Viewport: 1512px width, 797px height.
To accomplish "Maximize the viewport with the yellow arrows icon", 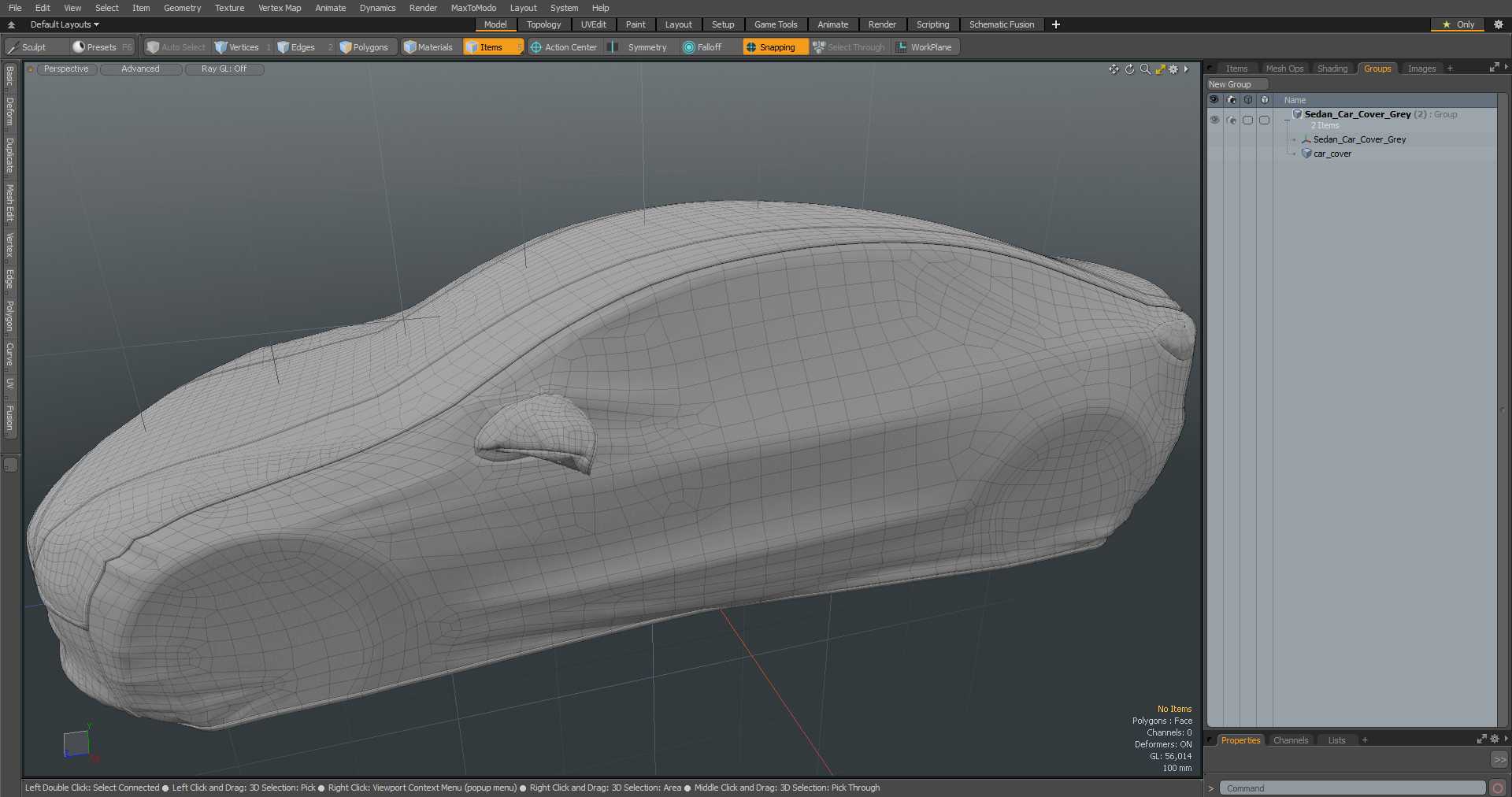I will [1160, 69].
